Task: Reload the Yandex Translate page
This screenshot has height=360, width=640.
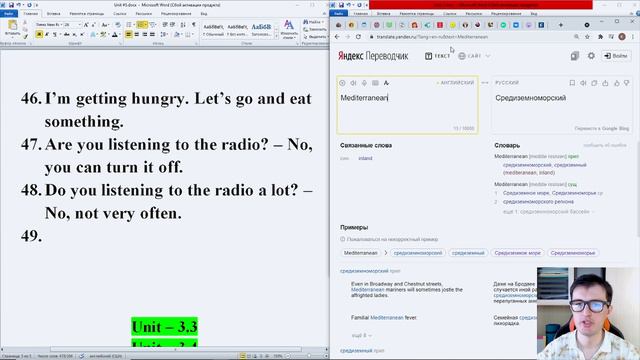Action: (x=358, y=37)
